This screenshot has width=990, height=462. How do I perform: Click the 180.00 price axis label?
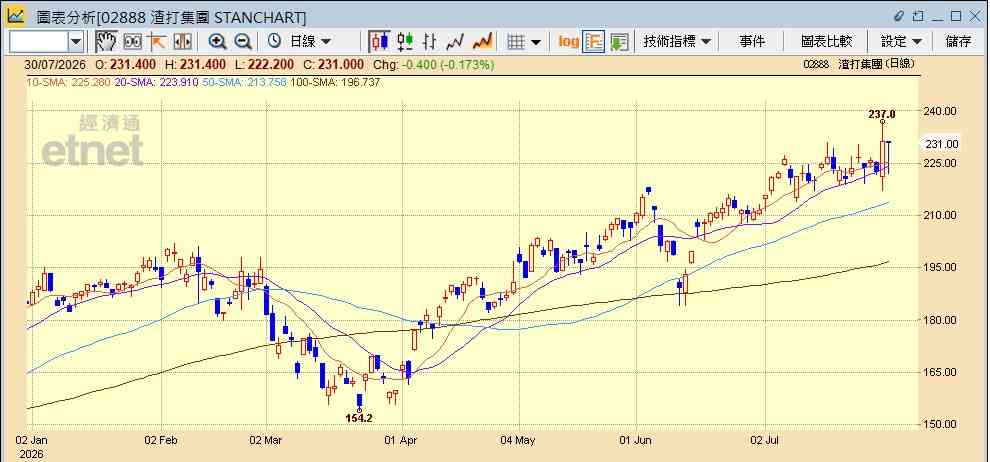click(941, 320)
